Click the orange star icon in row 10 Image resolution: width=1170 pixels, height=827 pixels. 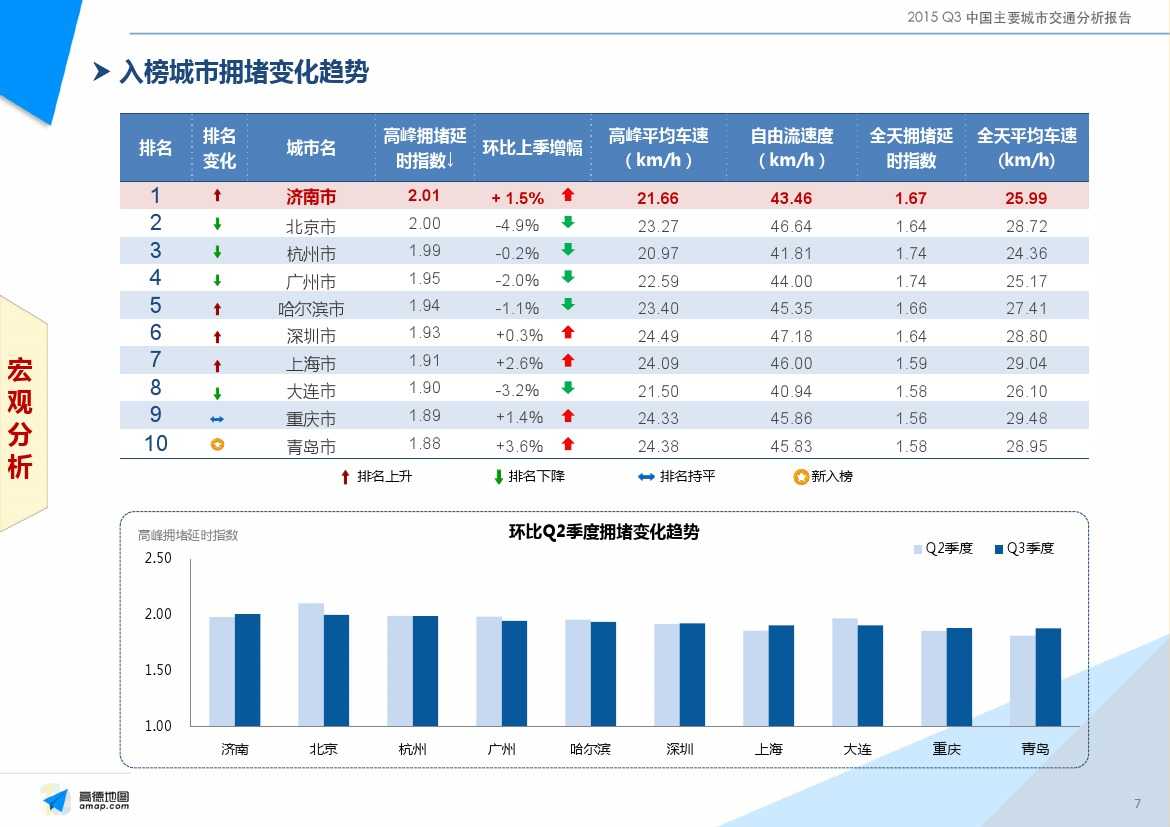click(x=217, y=446)
